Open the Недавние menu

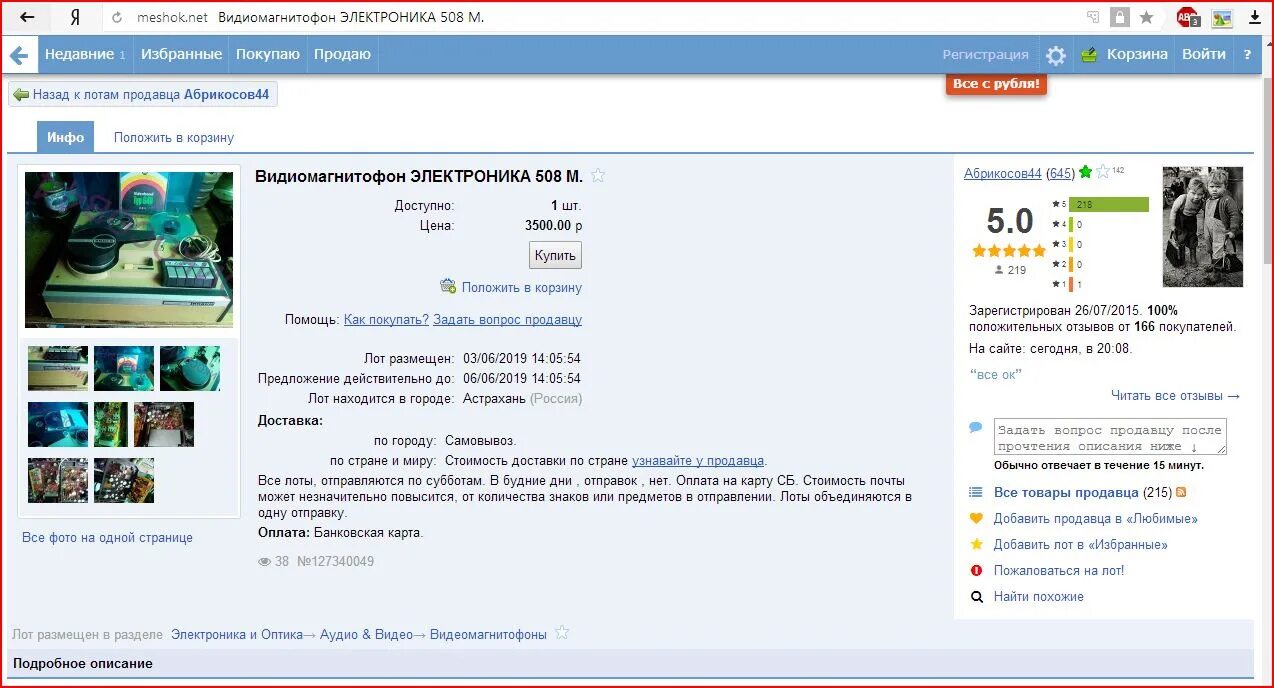(x=85, y=55)
